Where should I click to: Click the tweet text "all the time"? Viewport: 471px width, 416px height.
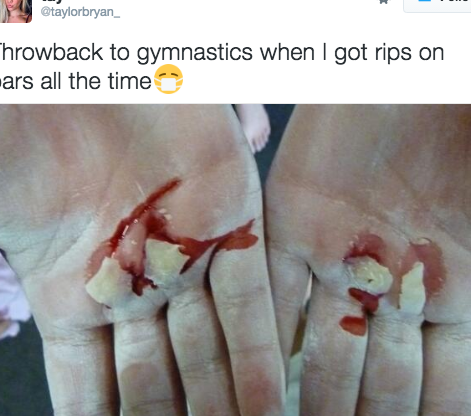(96, 81)
